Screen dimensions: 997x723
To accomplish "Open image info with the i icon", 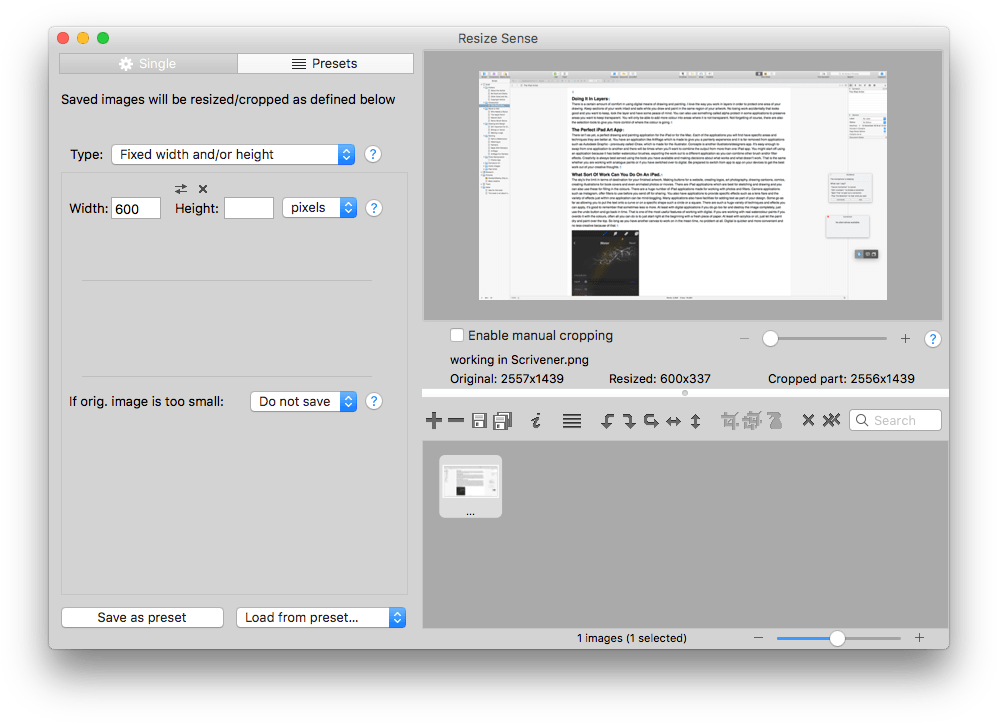I will coord(536,420).
